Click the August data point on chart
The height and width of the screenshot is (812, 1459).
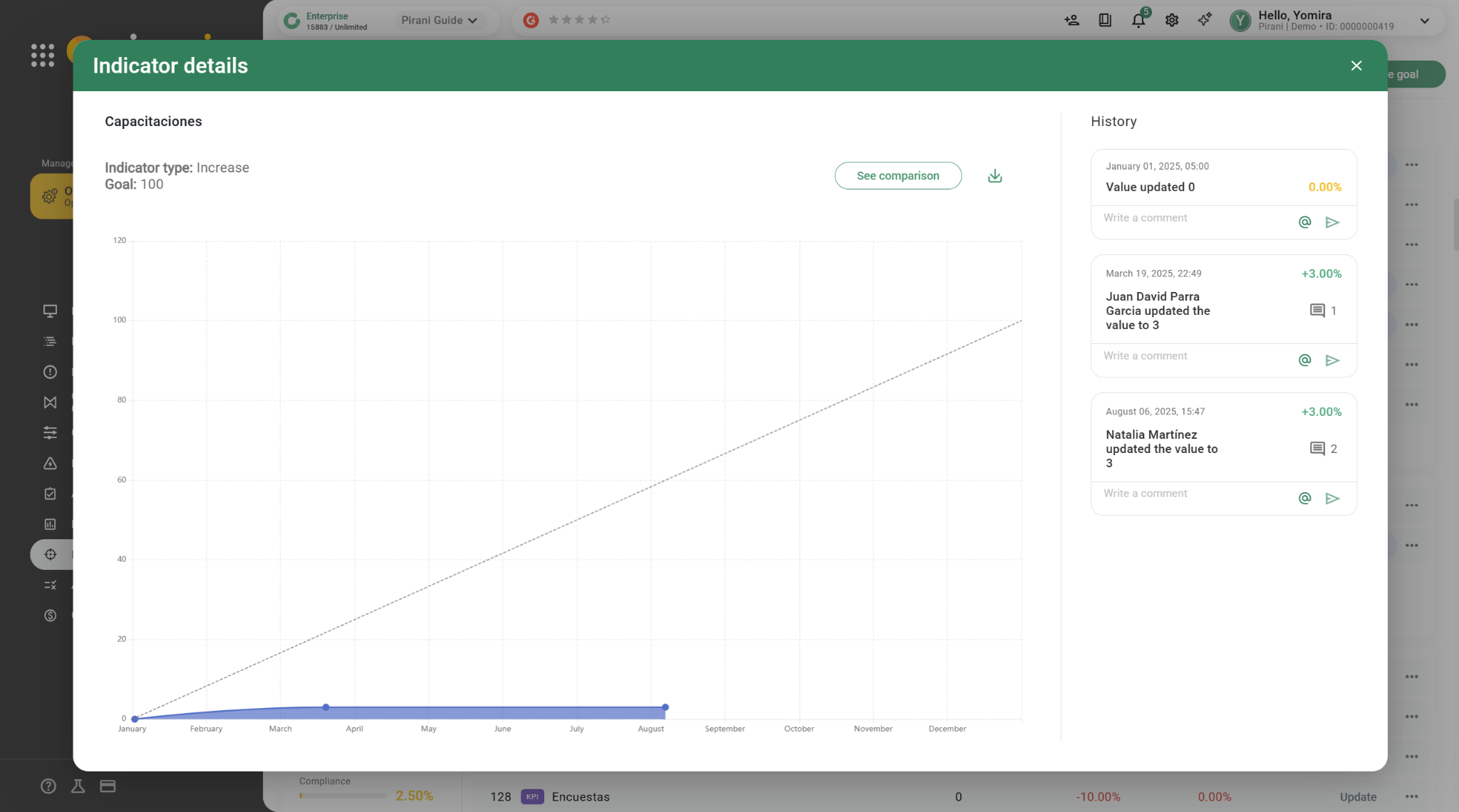click(x=665, y=707)
